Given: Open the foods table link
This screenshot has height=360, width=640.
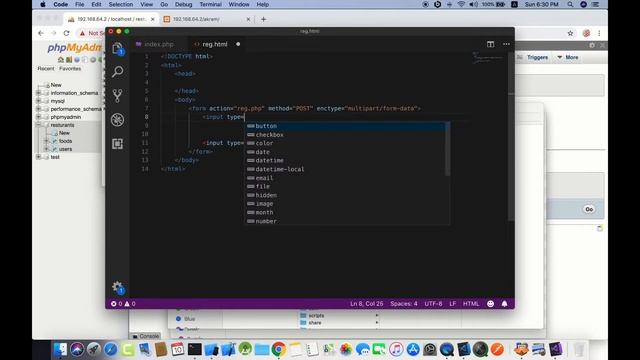Looking at the screenshot, I should pos(65,141).
